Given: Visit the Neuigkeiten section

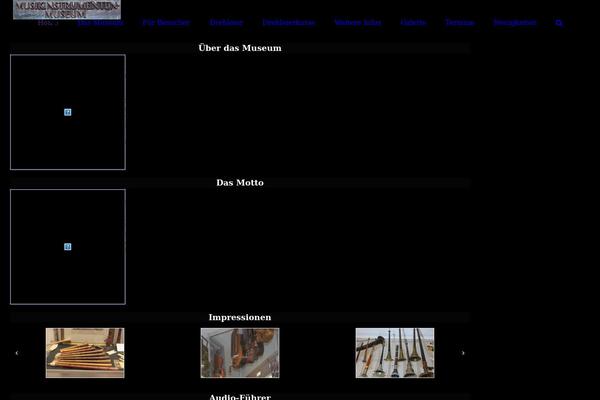Looking at the screenshot, I should (x=514, y=23).
